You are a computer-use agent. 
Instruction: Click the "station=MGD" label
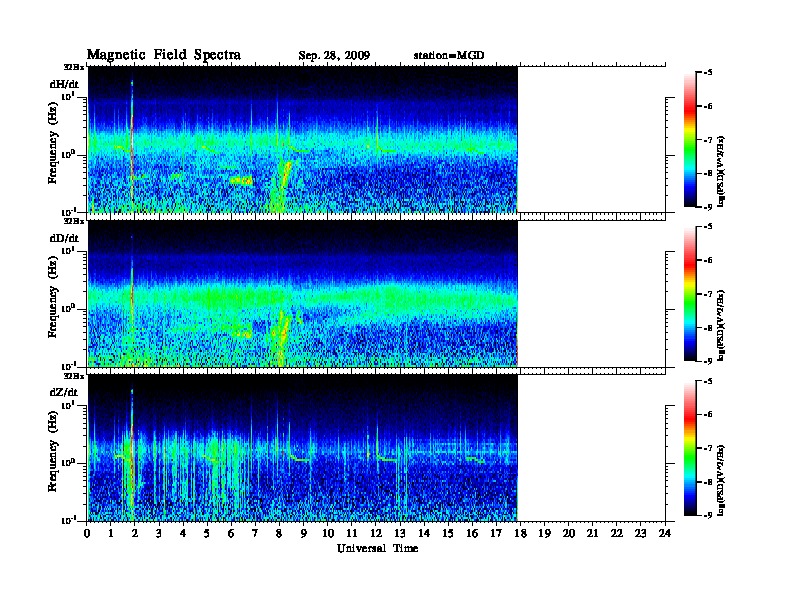point(449,56)
